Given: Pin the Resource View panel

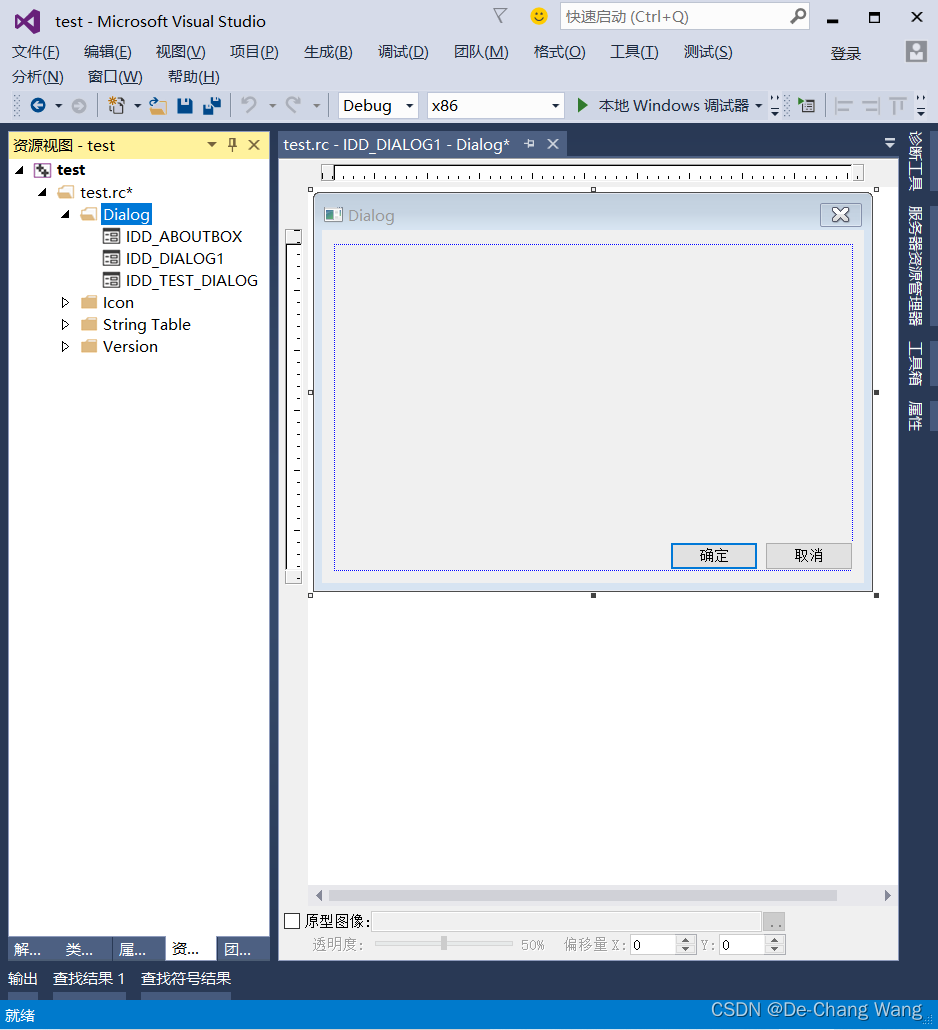Looking at the screenshot, I should coord(233,145).
